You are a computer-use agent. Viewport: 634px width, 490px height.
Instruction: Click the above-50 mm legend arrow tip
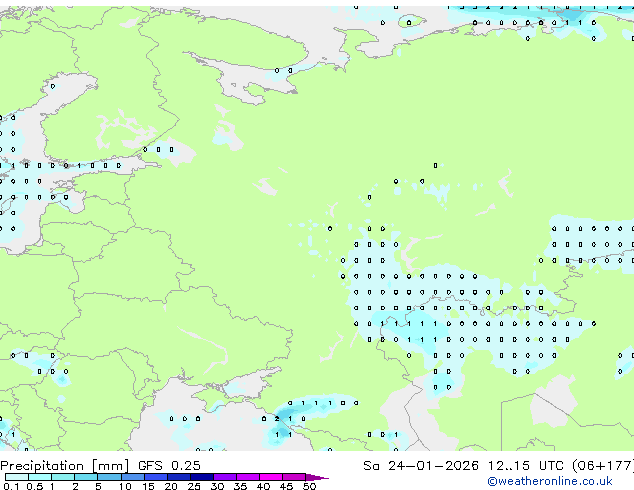(x=317, y=477)
